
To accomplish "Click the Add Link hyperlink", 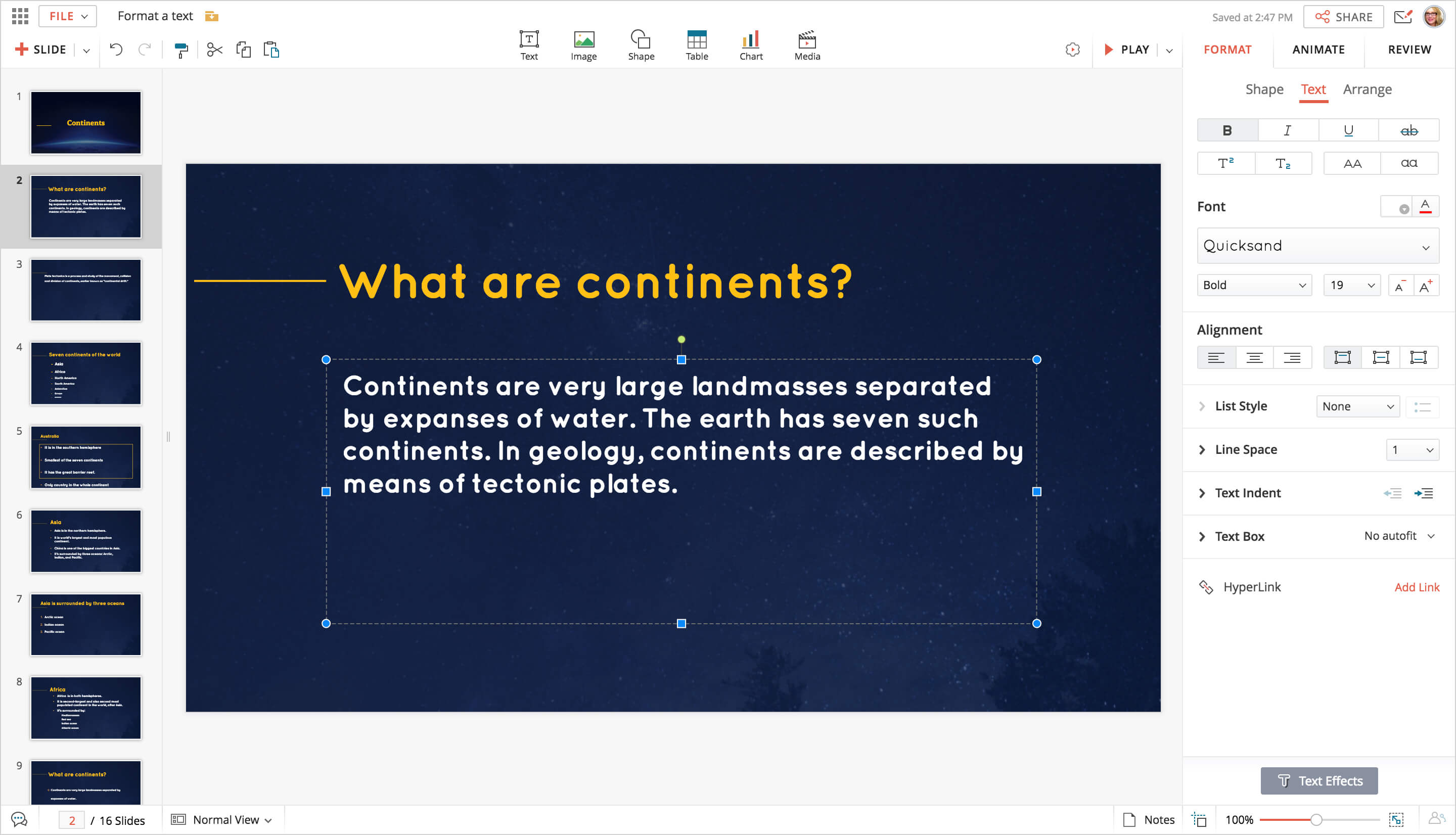I will (x=1417, y=587).
